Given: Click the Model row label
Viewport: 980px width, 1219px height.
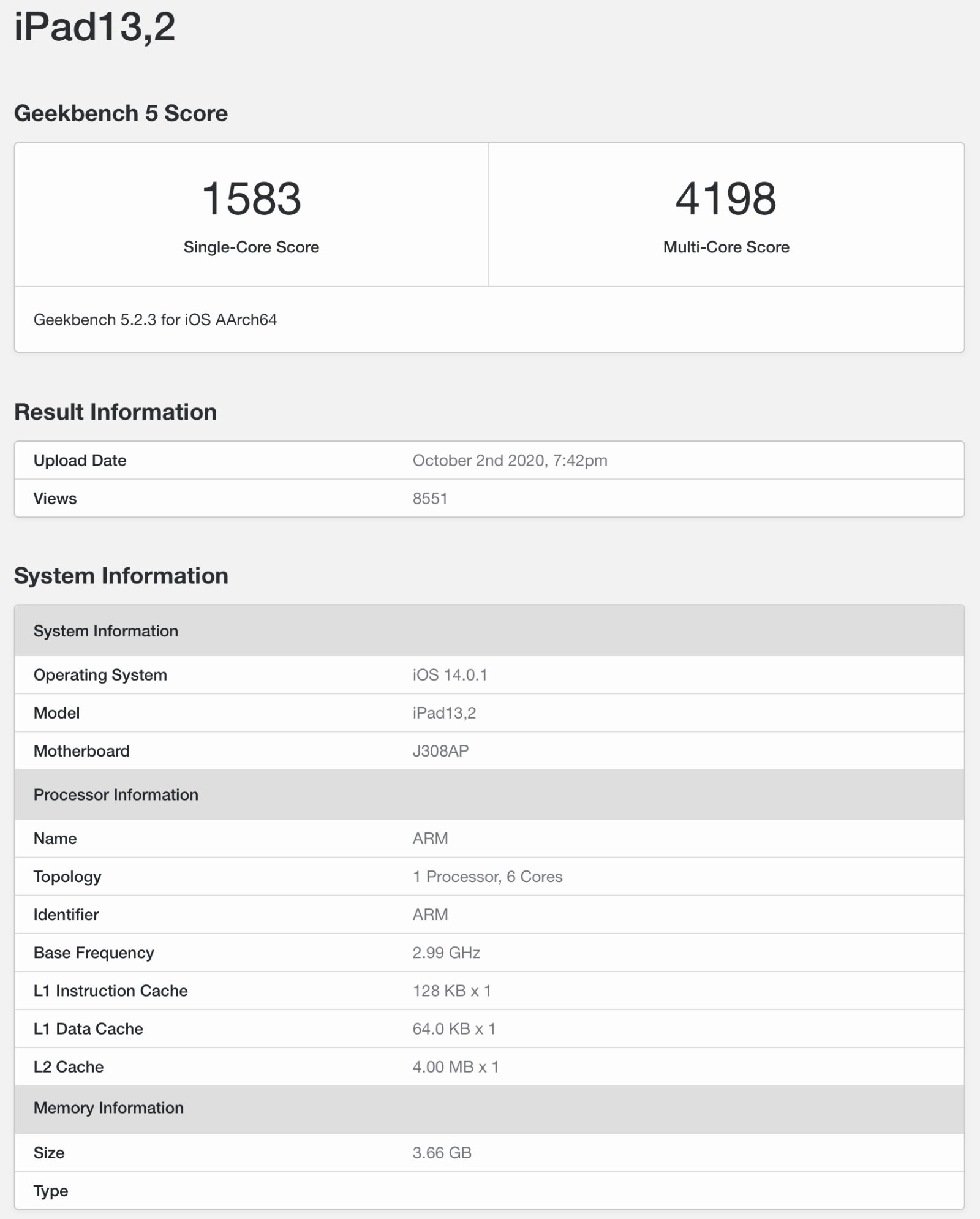Looking at the screenshot, I should (x=56, y=713).
